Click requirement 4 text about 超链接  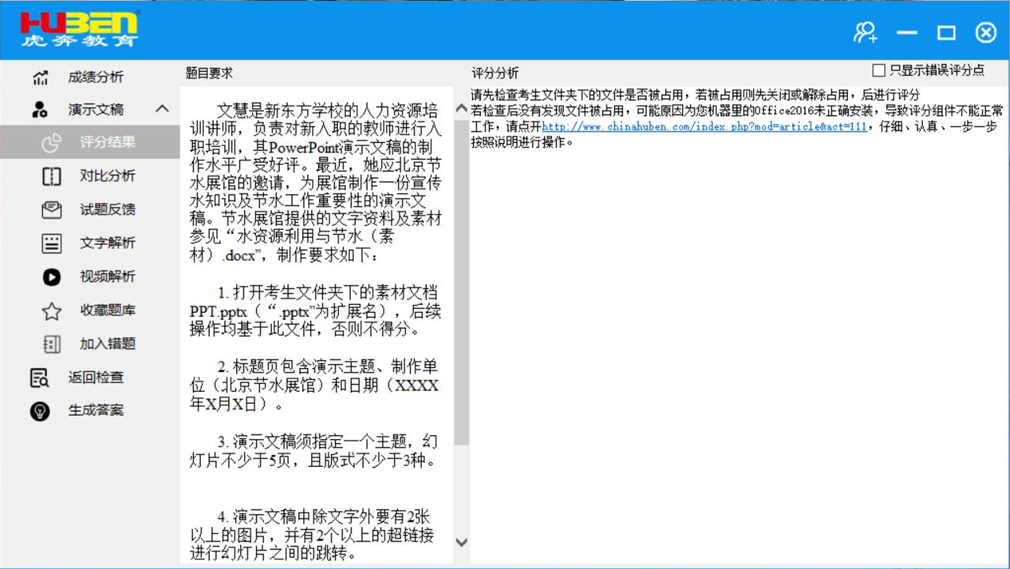tap(312, 535)
